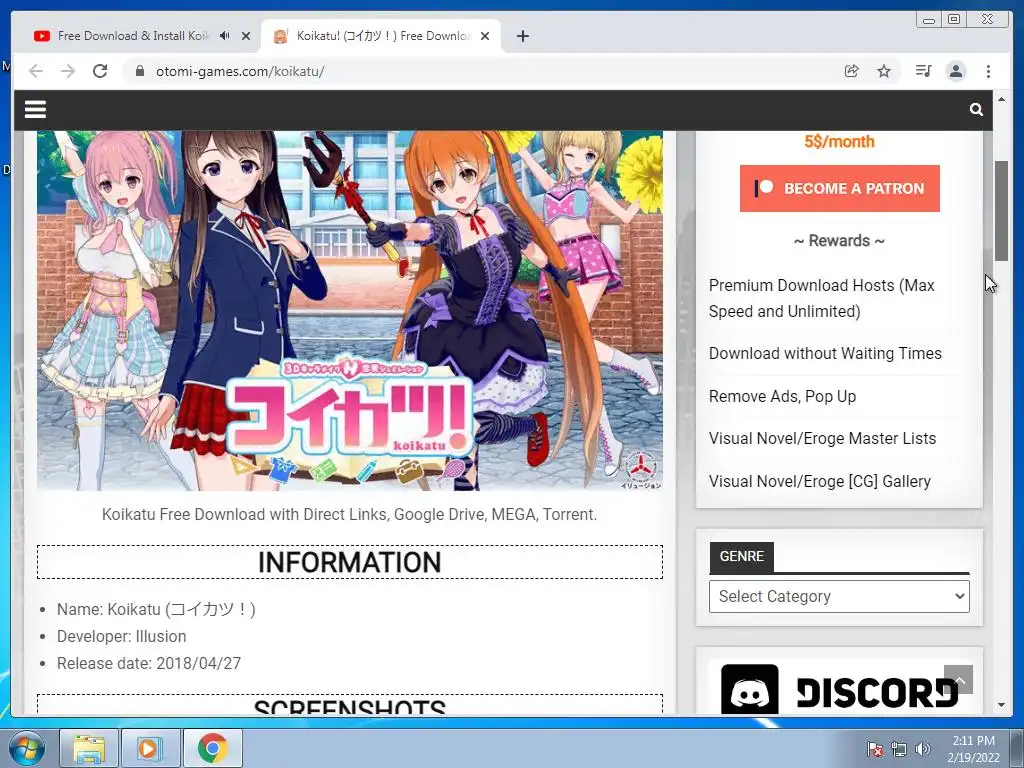
Task: Click the Koikatu cover image
Action: pyautogui.click(x=349, y=311)
